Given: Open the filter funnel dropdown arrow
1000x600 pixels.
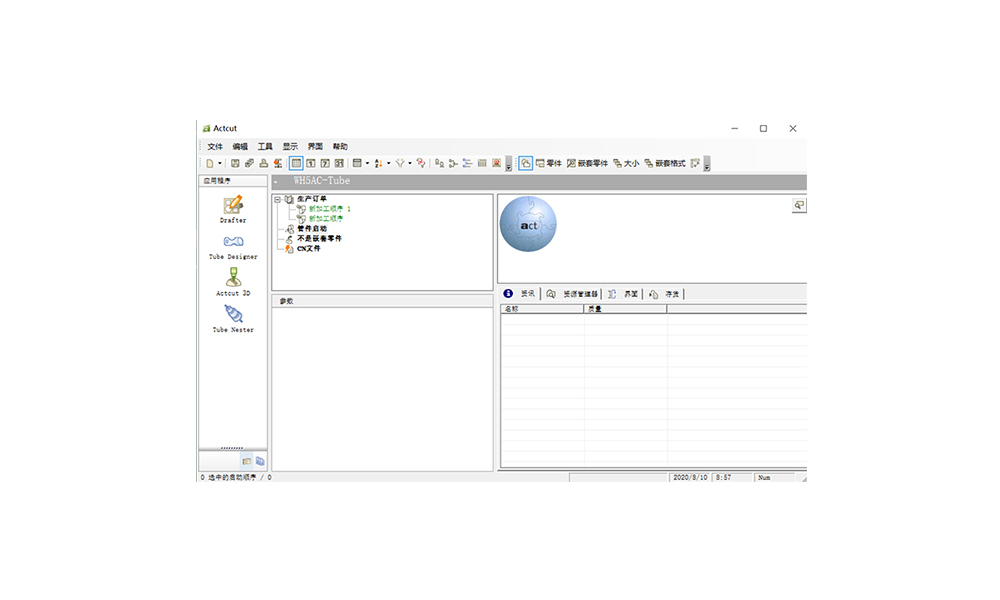Looking at the screenshot, I should [x=409, y=163].
